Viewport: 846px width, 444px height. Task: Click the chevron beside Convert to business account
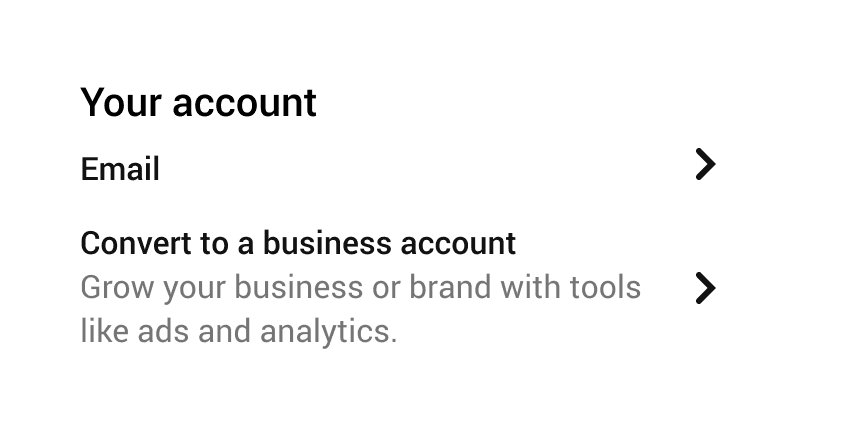click(x=705, y=288)
